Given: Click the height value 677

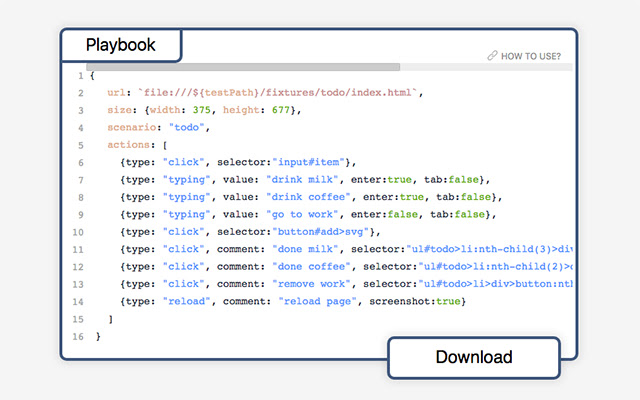Looking at the screenshot, I should (280, 110).
